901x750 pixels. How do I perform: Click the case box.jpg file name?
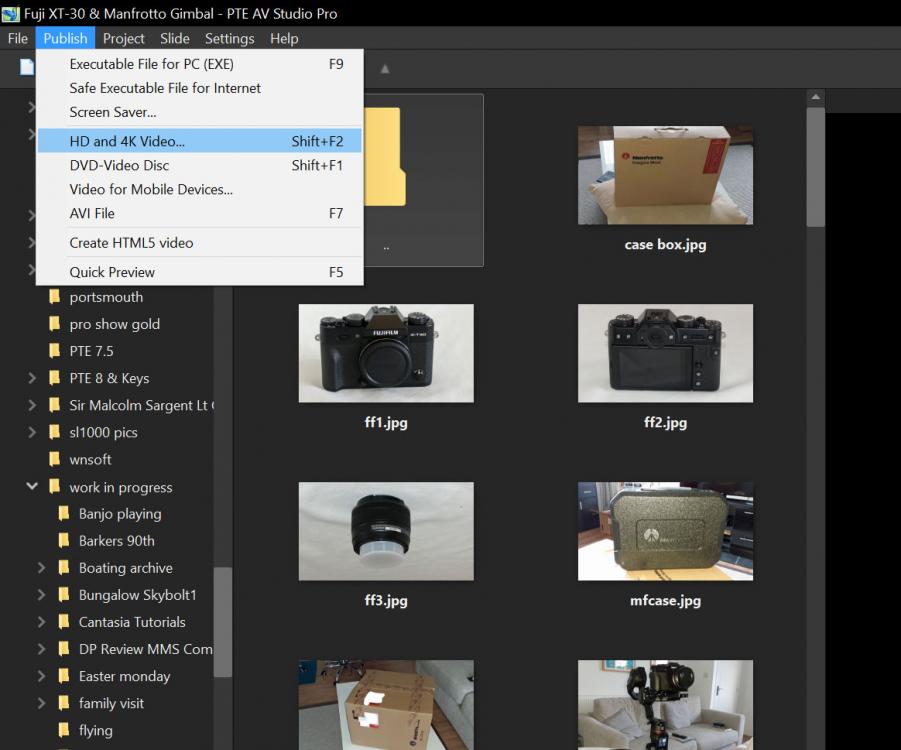[x=665, y=244]
